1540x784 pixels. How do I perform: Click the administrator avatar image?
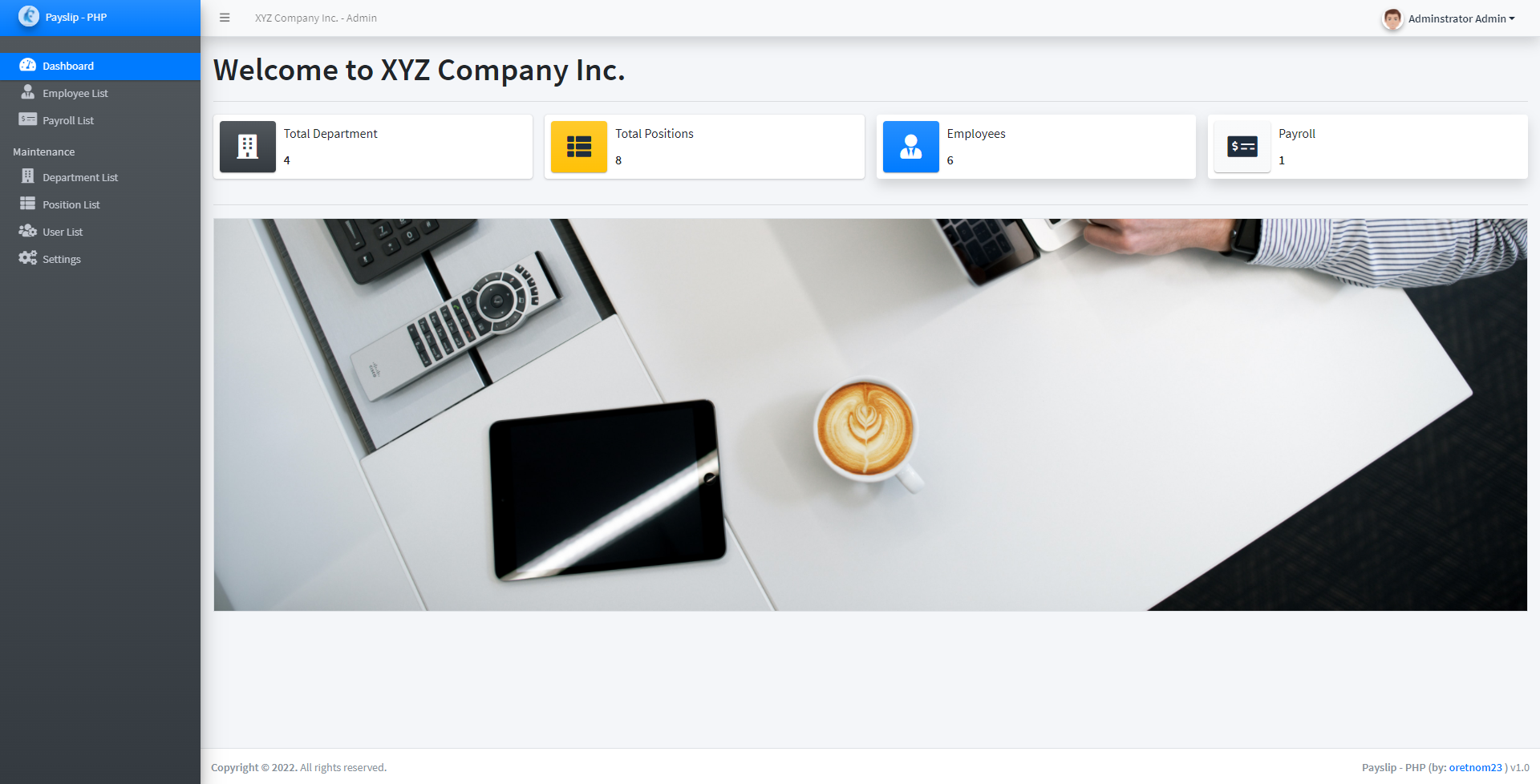[x=1392, y=18]
